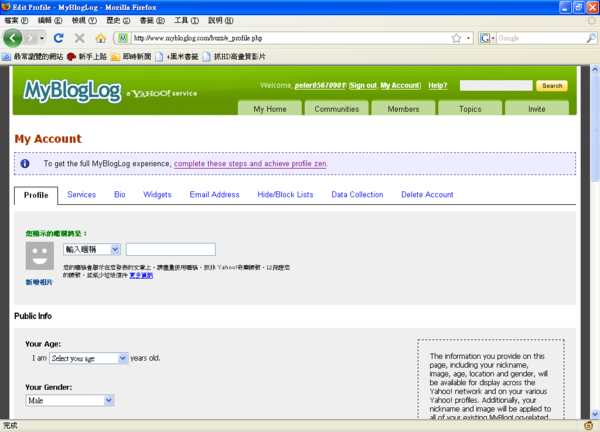Go to the browser home page icon
Viewport: 600px width, 432px height.
pyautogui.click(x=101, y=38)
